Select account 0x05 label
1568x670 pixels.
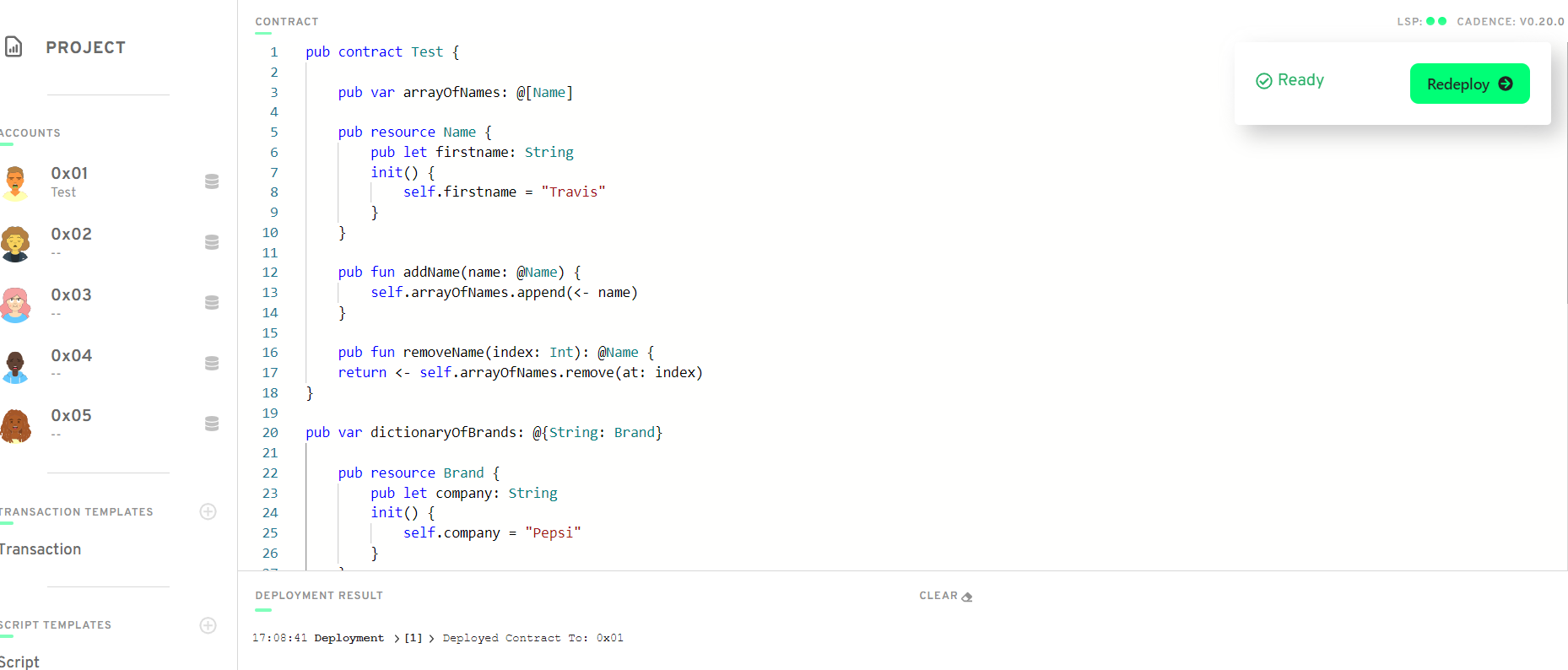pos(71,415)
